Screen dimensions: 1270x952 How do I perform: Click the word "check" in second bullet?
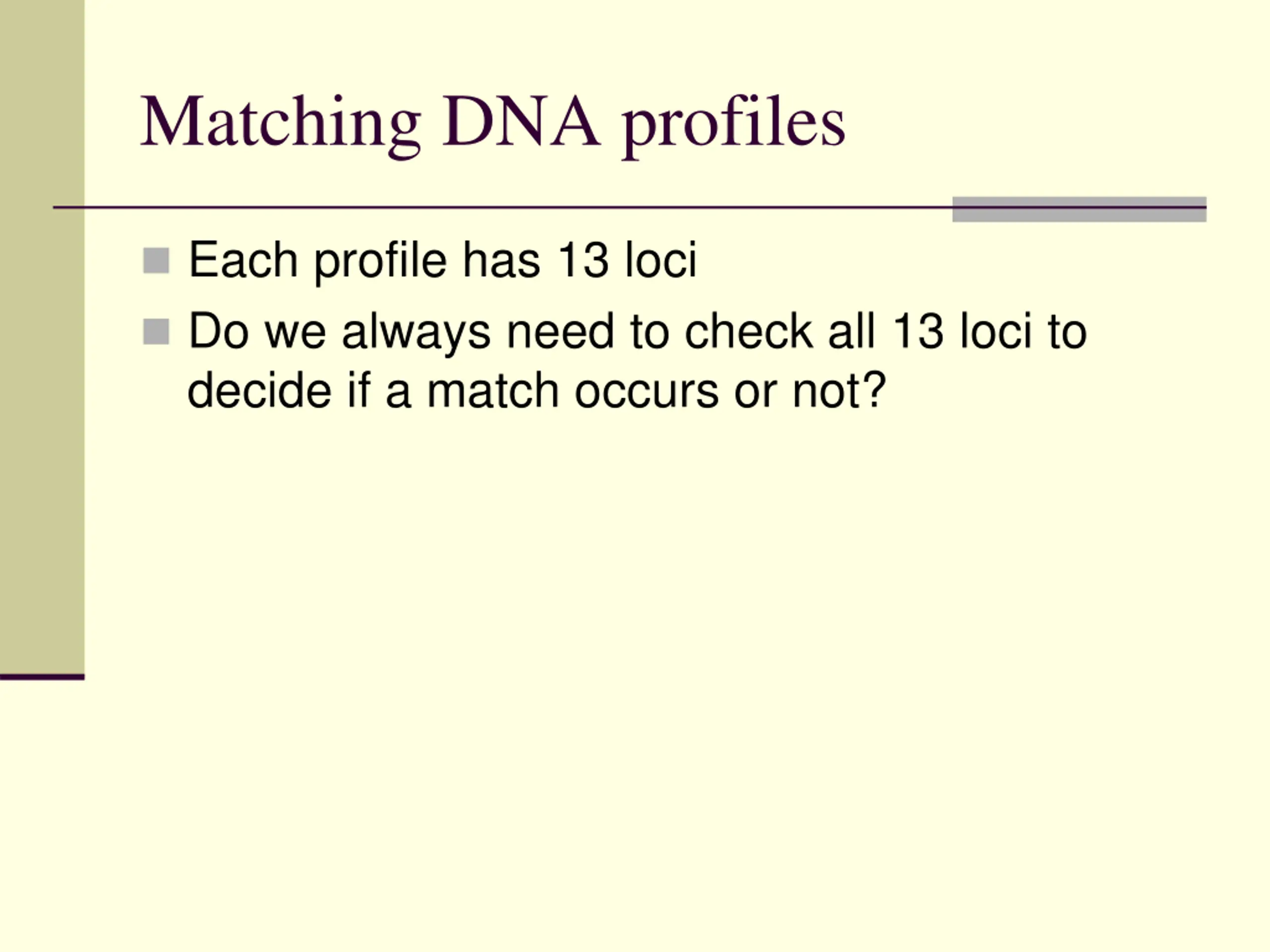click(x=748, y=331)
